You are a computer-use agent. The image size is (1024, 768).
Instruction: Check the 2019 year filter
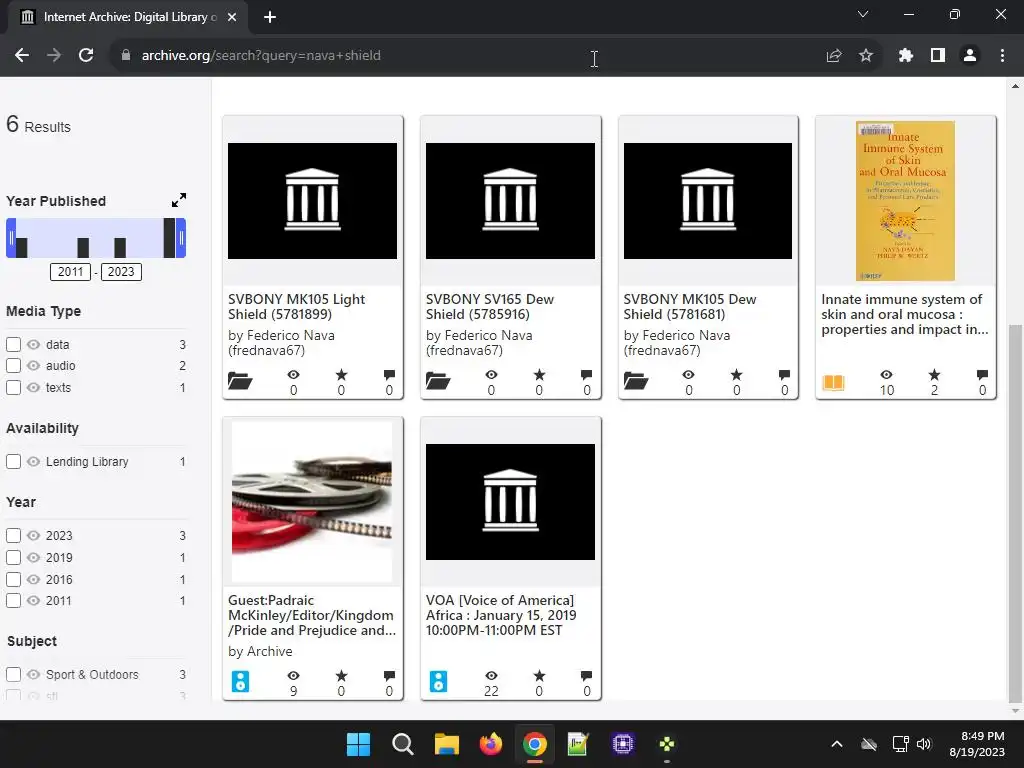[13, 558]
